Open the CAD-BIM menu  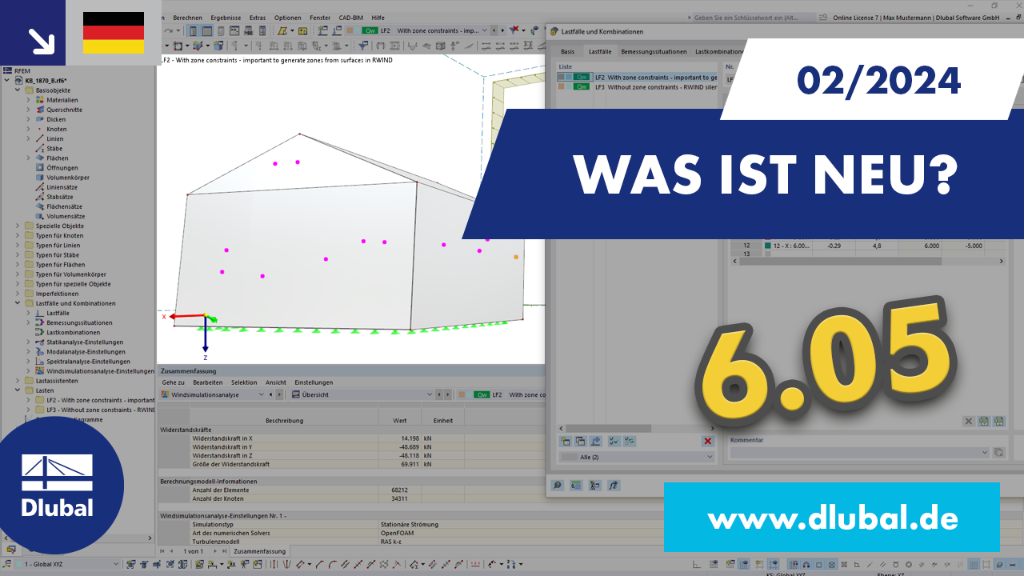click(x=351, y=18)
